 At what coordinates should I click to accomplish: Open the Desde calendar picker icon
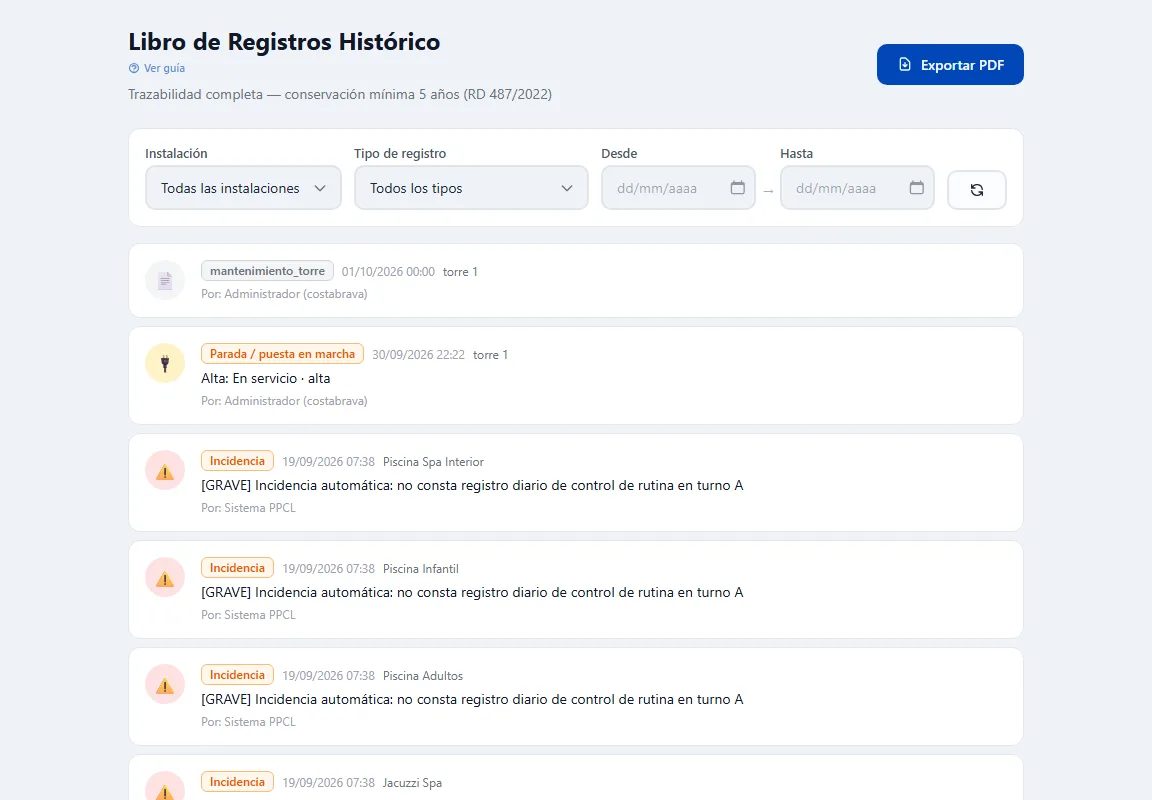point(738,187)
